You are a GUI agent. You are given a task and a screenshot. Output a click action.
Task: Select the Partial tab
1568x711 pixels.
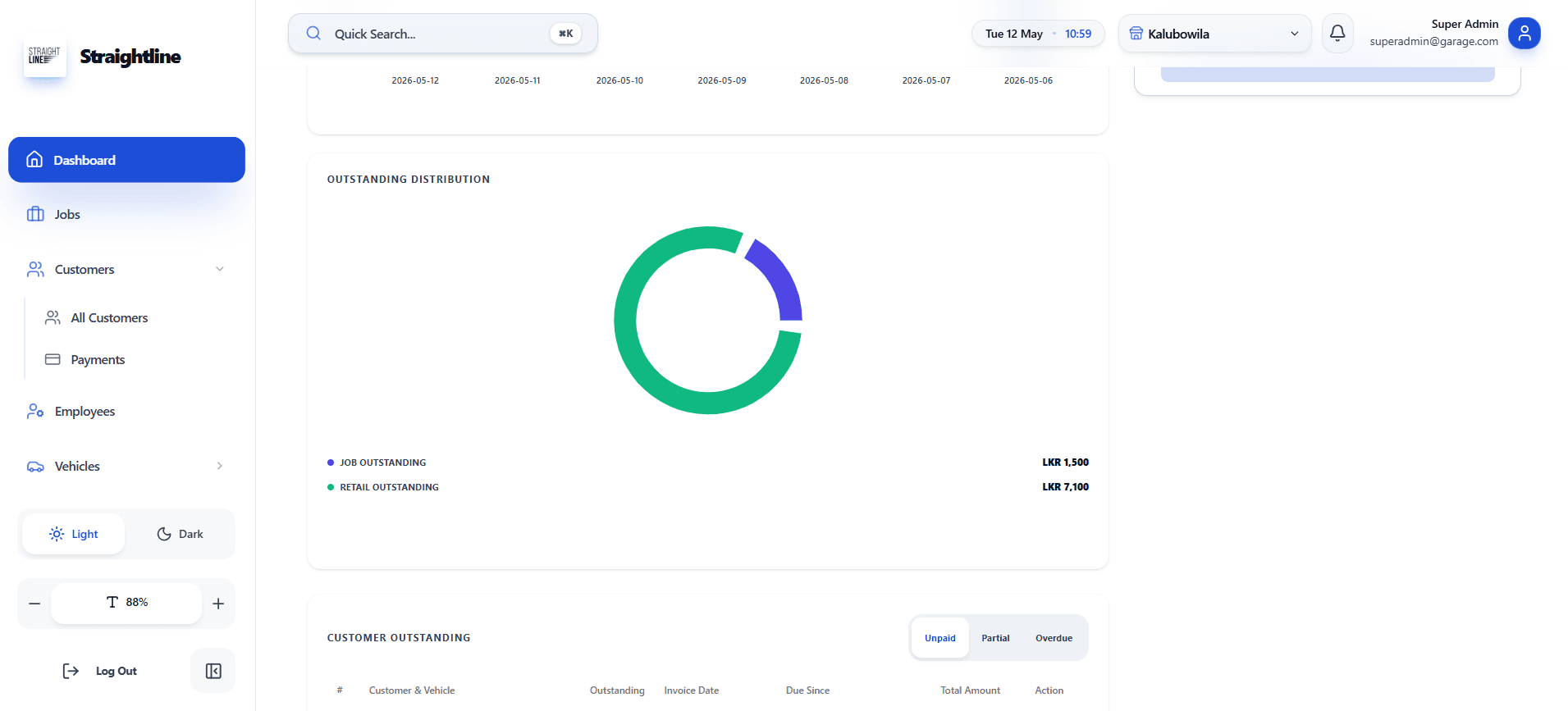click(995, 638)
